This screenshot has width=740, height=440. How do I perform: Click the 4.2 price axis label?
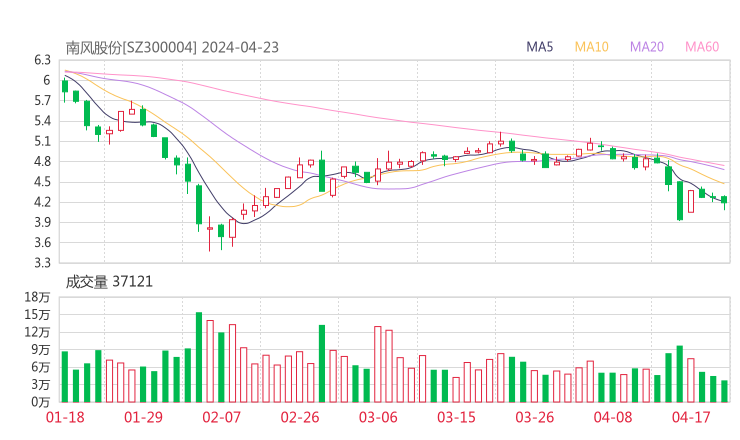tap(42, 202)
